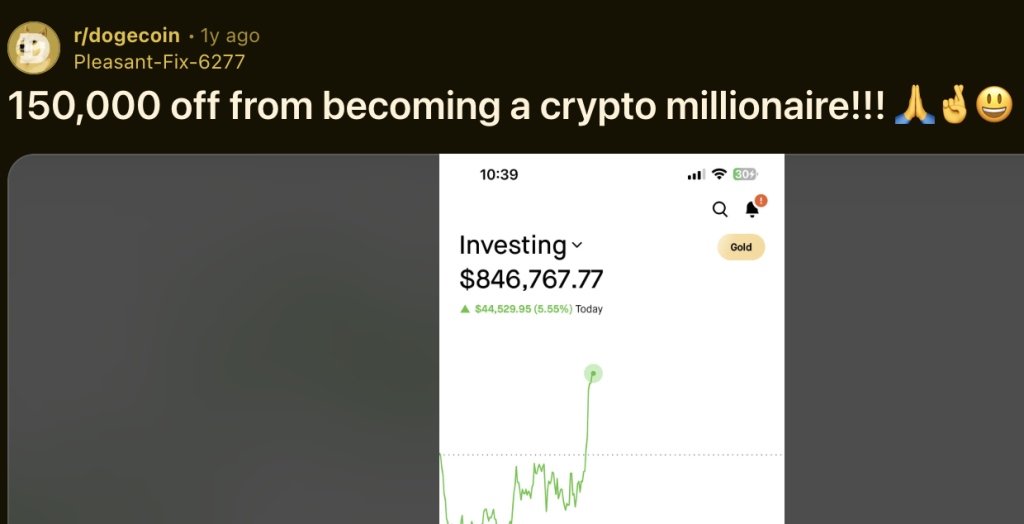Open Pleasant-Fix-6277's user profile

point(159,62)
